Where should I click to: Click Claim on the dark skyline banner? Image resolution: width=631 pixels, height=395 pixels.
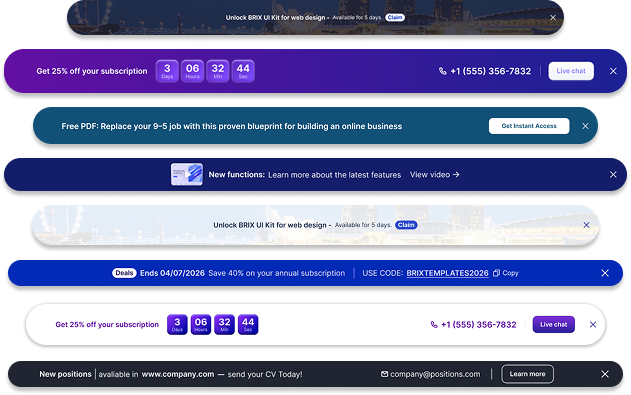(395, 17)
